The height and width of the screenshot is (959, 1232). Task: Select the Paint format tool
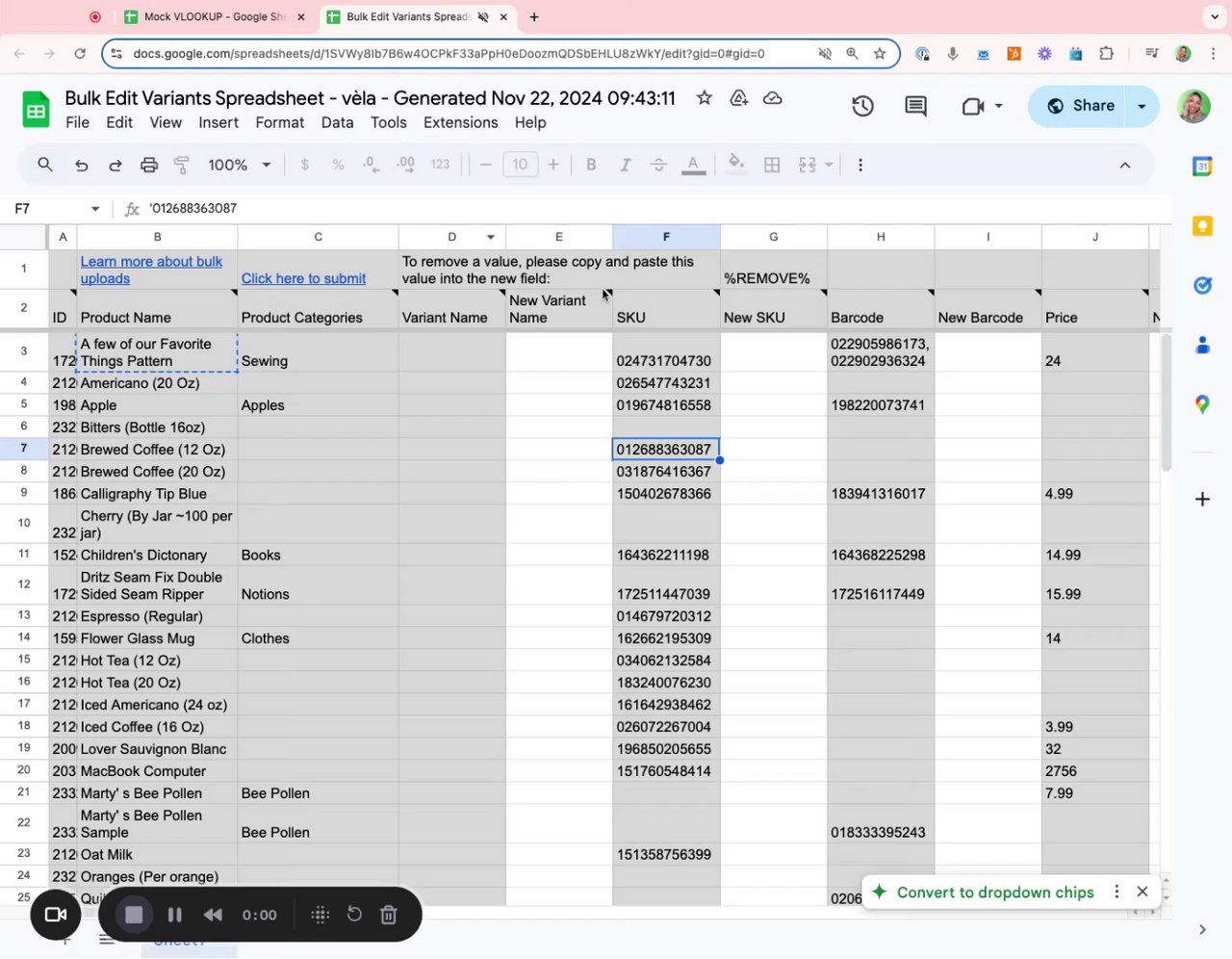coord(181,166)
